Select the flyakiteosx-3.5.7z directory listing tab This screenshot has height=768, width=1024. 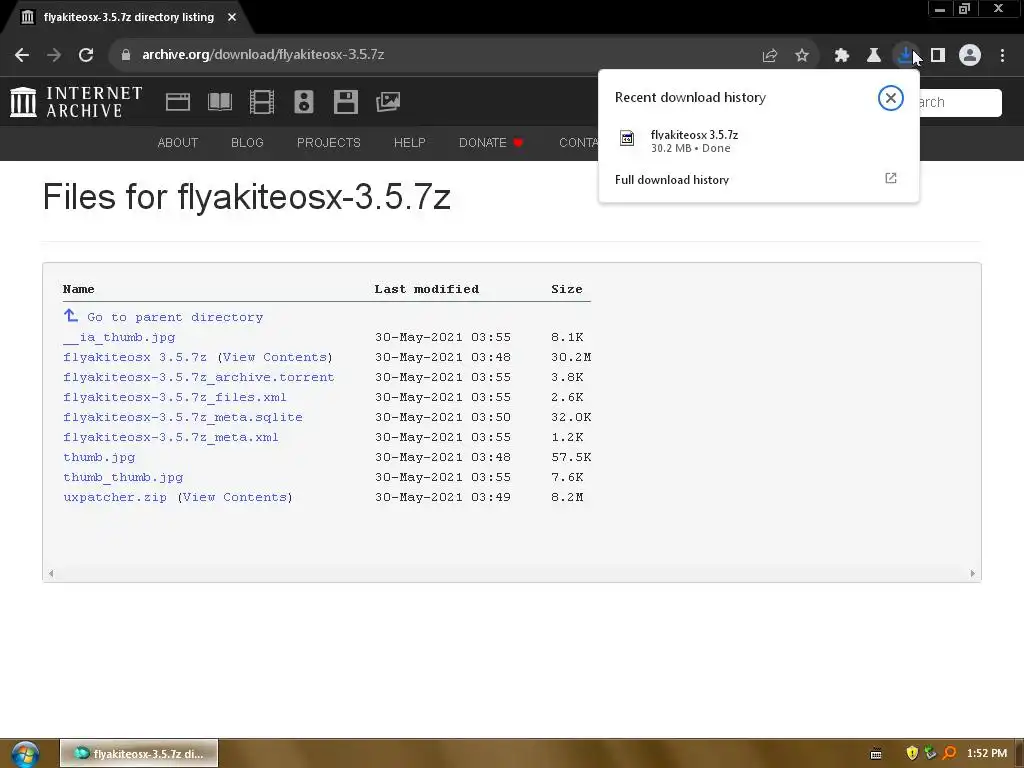pos(128,17)
